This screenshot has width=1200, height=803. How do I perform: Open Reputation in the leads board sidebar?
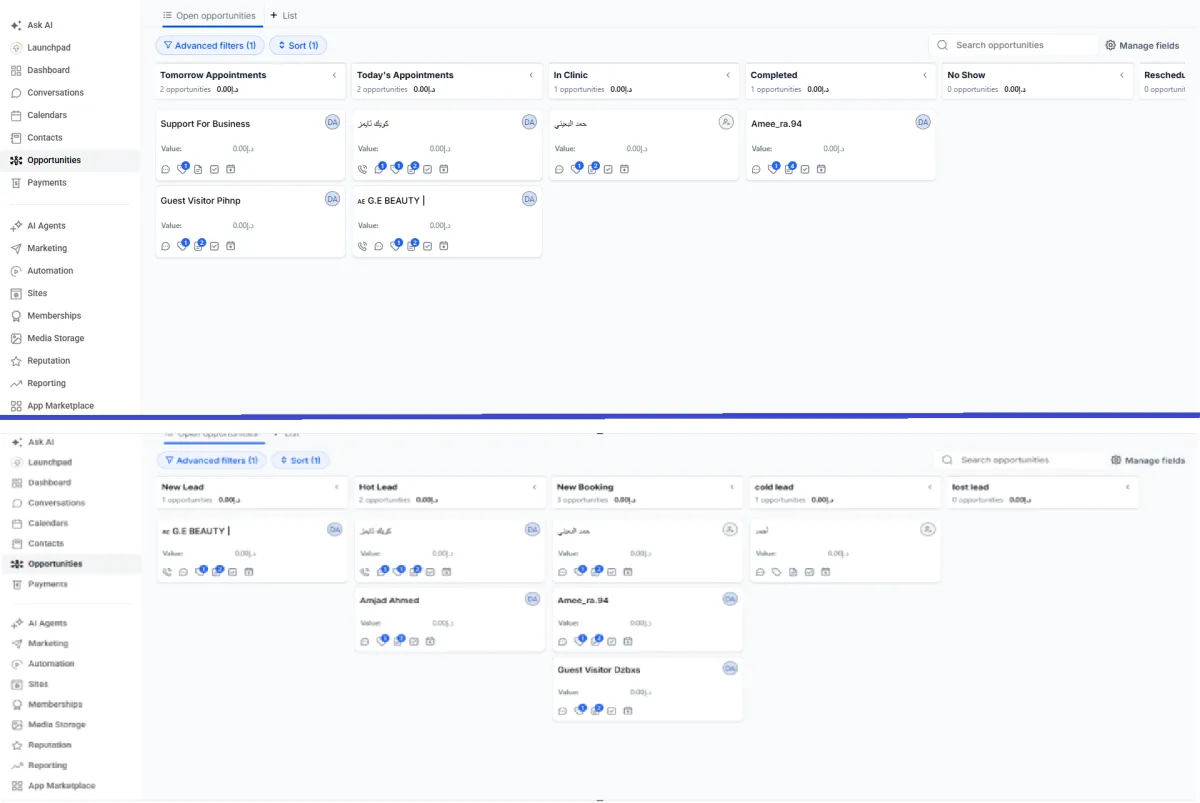pyautogui.click(x=50, y=745)
